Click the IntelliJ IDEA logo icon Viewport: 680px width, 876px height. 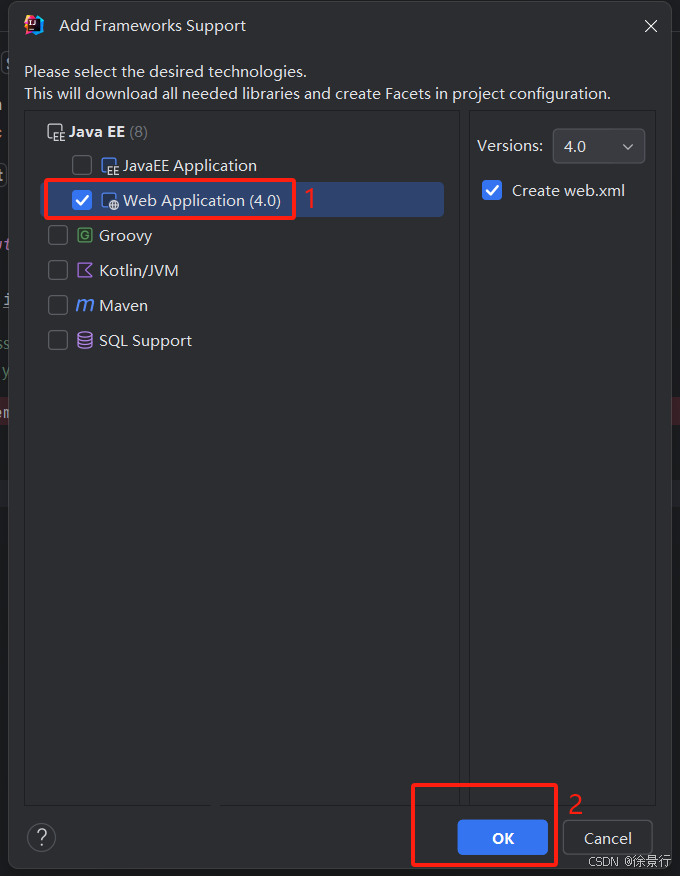pos(34,25)
